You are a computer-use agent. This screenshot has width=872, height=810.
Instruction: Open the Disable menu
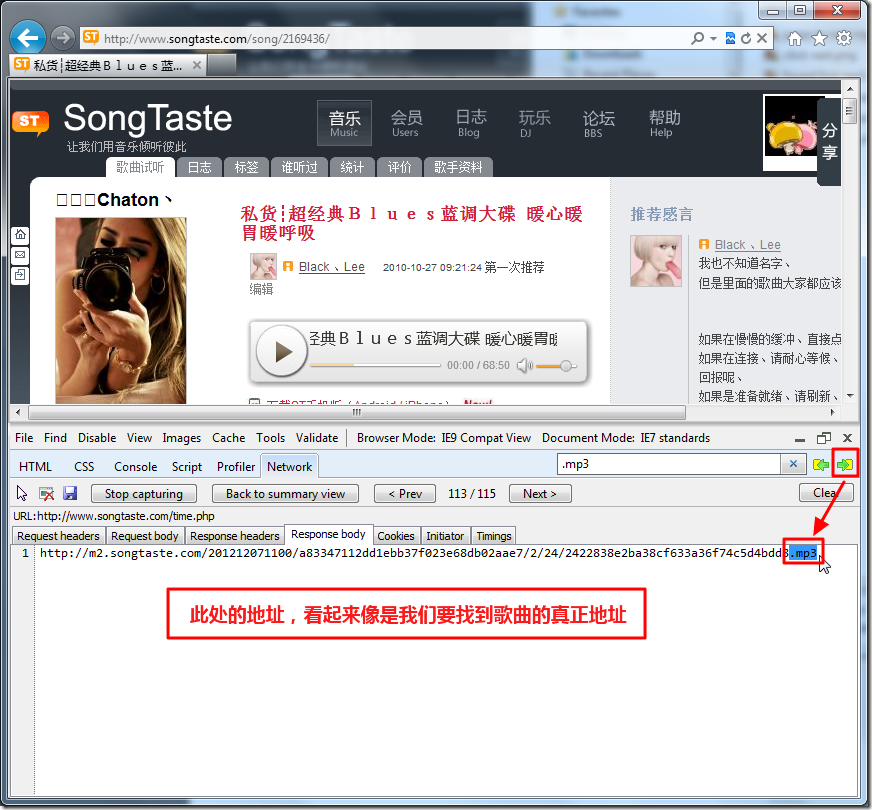click(x=97, y=438)
